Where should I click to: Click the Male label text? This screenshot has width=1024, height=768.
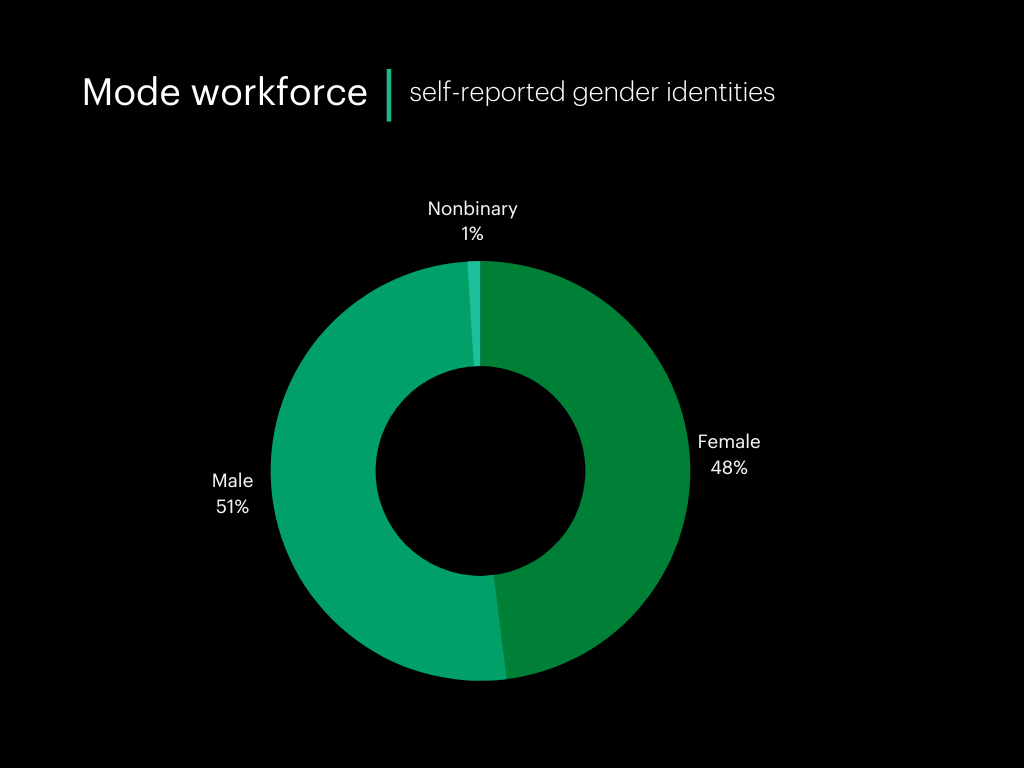(x=232, y=480)
